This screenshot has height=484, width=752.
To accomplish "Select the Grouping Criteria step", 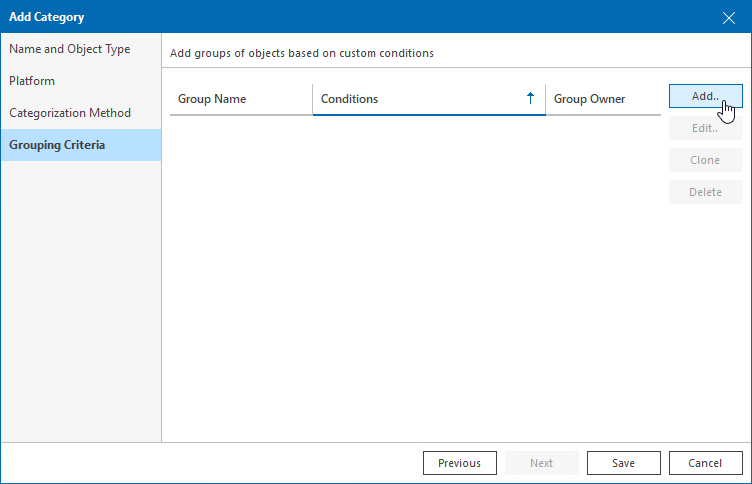I will click(x=81, y=145).
